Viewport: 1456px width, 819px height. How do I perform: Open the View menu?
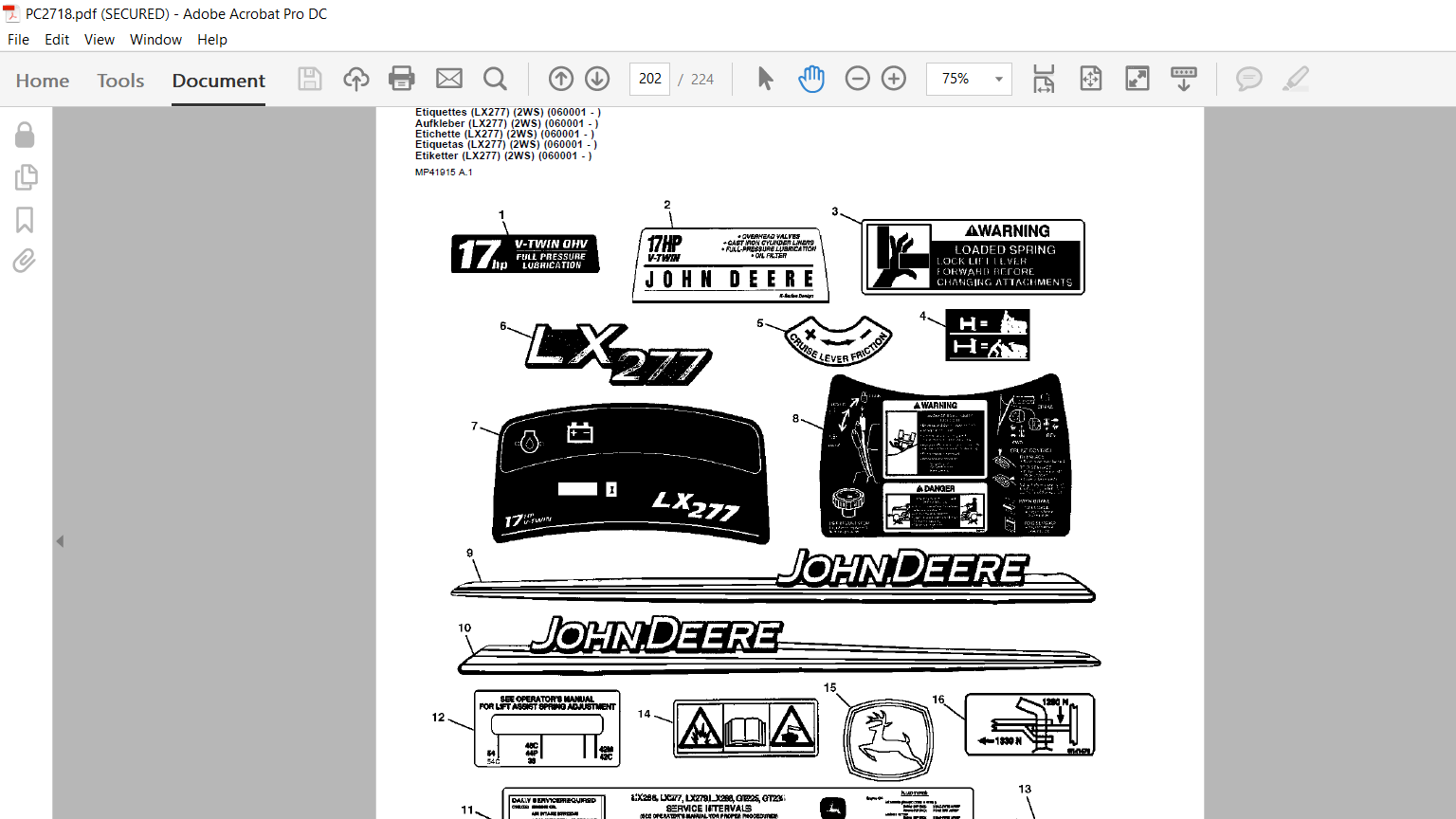pyautogui.click(x=100, y=40)
